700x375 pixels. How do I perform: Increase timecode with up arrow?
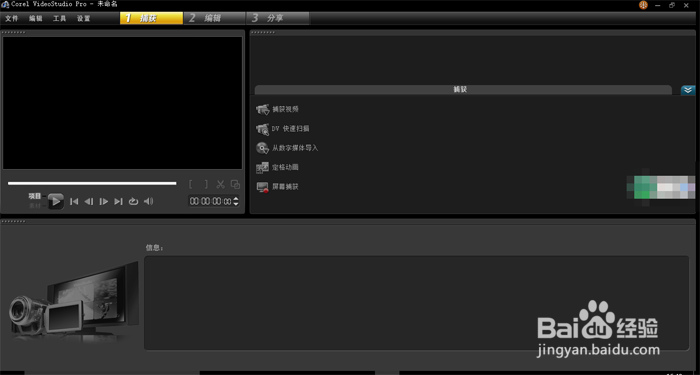click(236, 199)
